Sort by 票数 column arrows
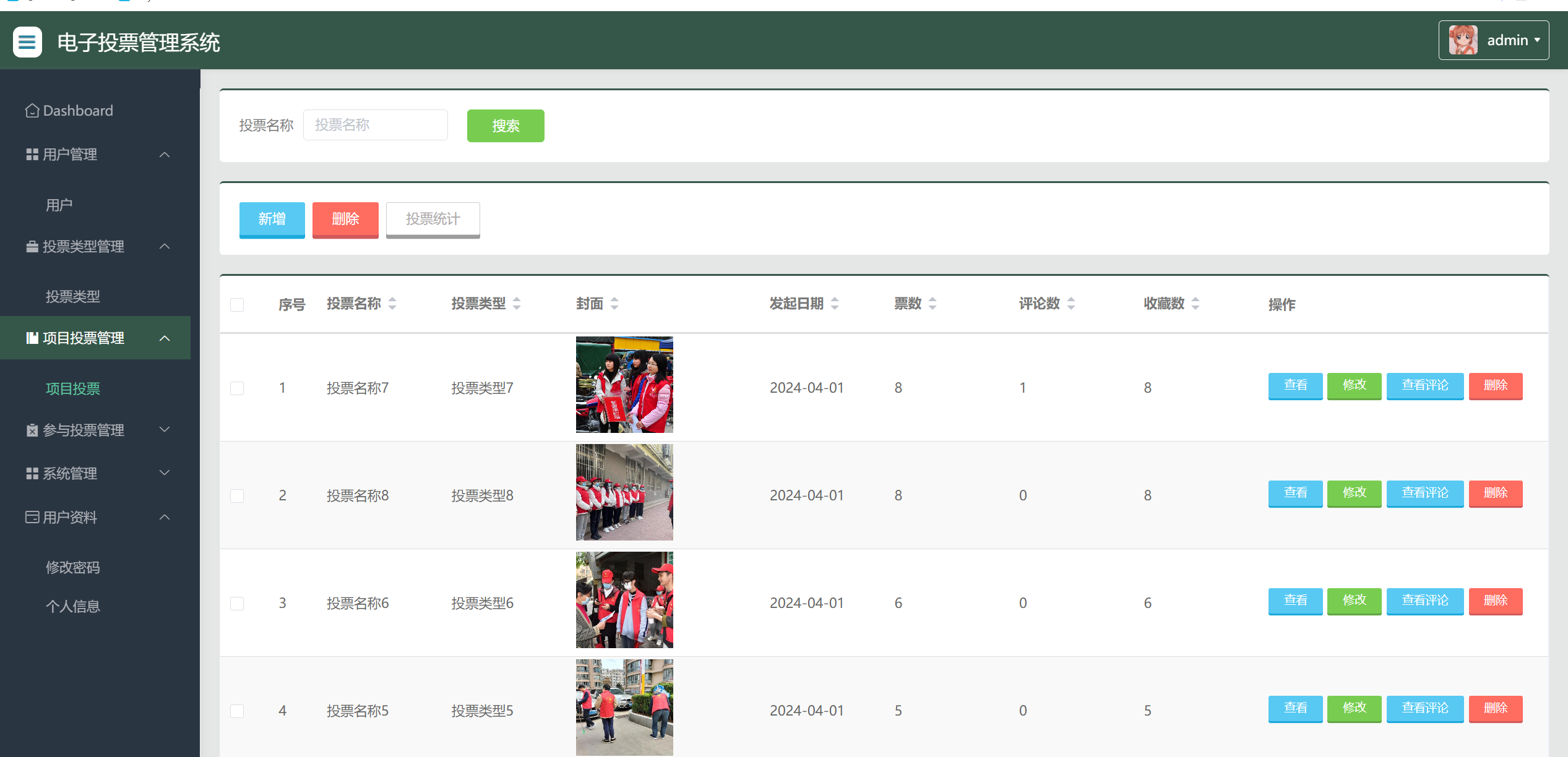Viewport: 1568px width, 757px height. tap(933, 304)
